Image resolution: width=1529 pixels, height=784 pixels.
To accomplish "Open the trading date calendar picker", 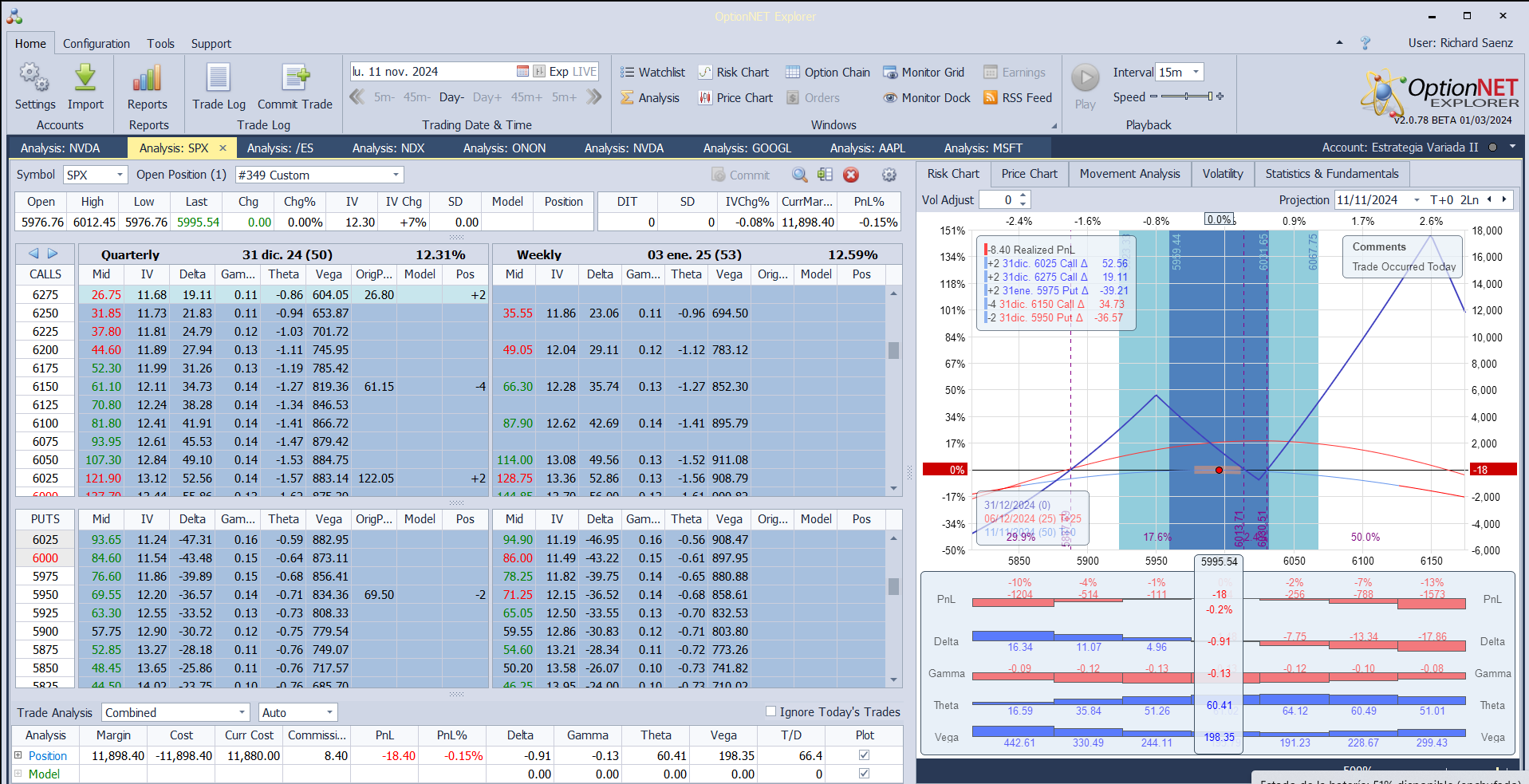I will coord(522,71).
